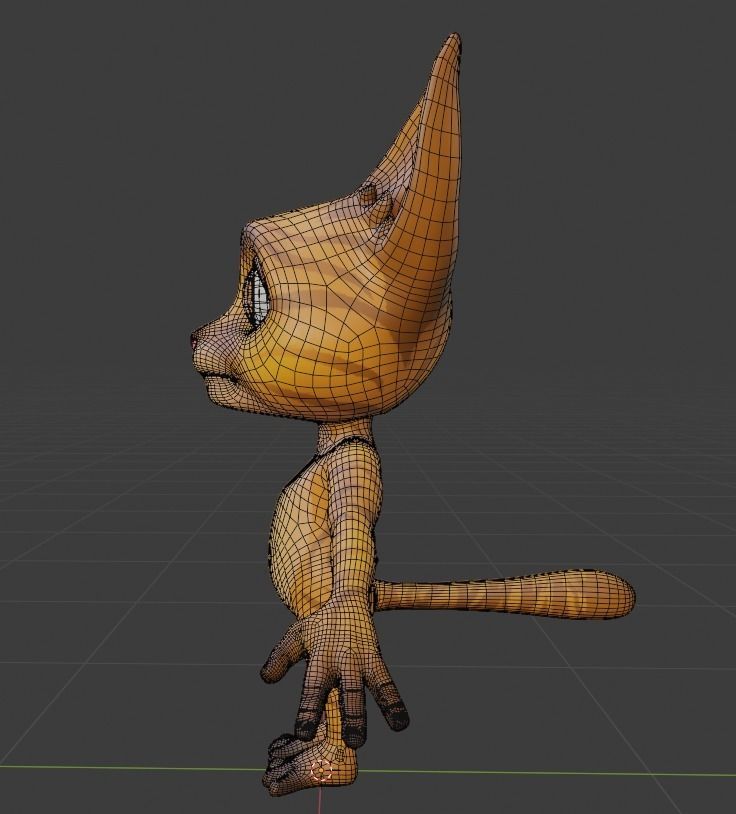
Task: Click the 3D cursor at the character's foot
Action: click(x=321, y=770)
